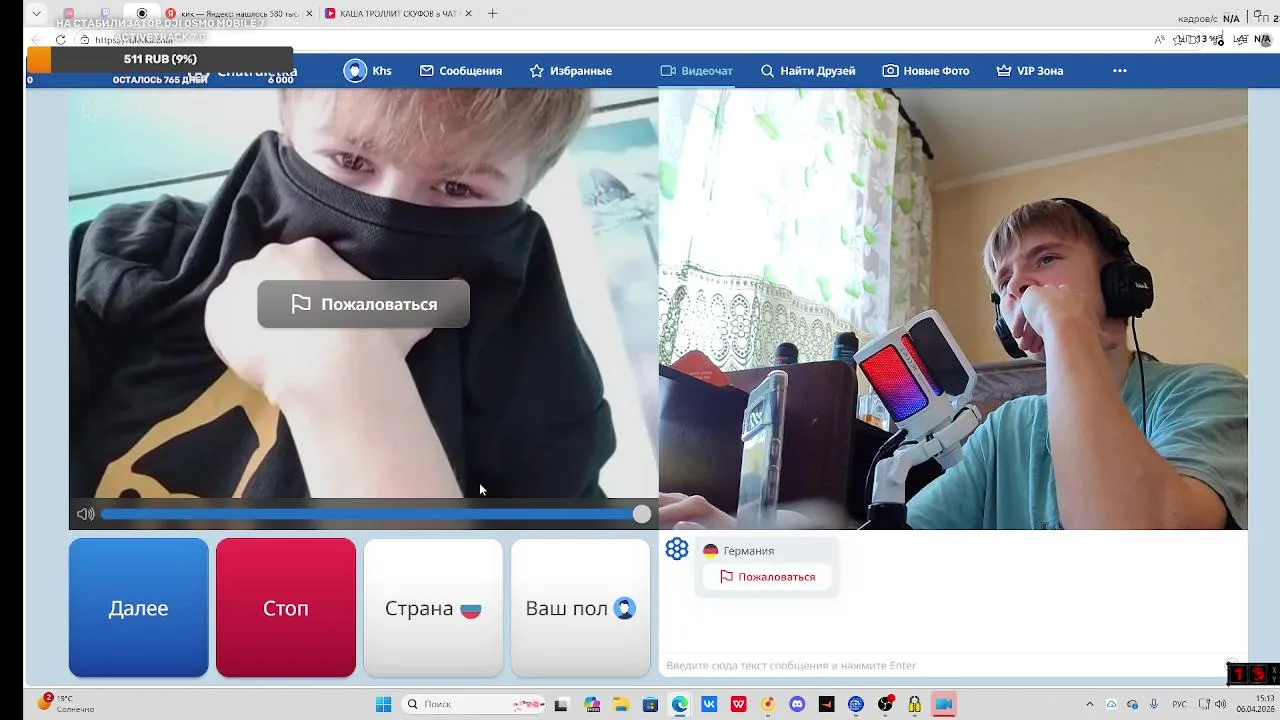Open VK app from the taskbar

(709, 704)
